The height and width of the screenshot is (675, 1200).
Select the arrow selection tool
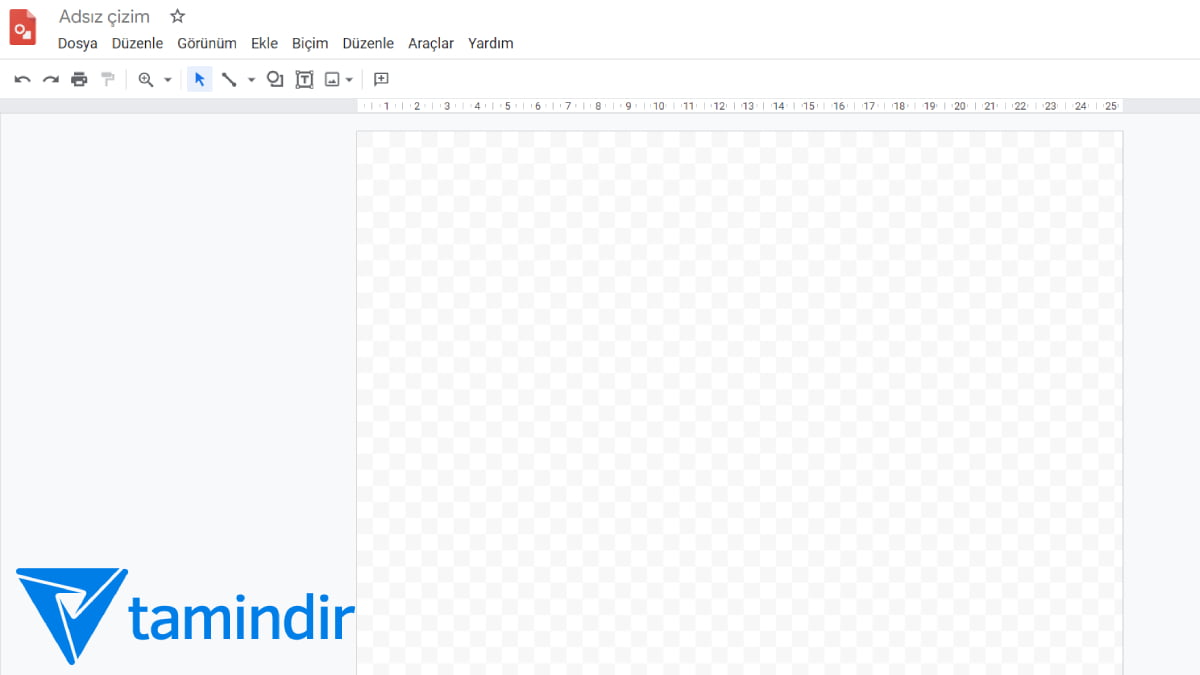pyautogui.click(x=199, y=79)
